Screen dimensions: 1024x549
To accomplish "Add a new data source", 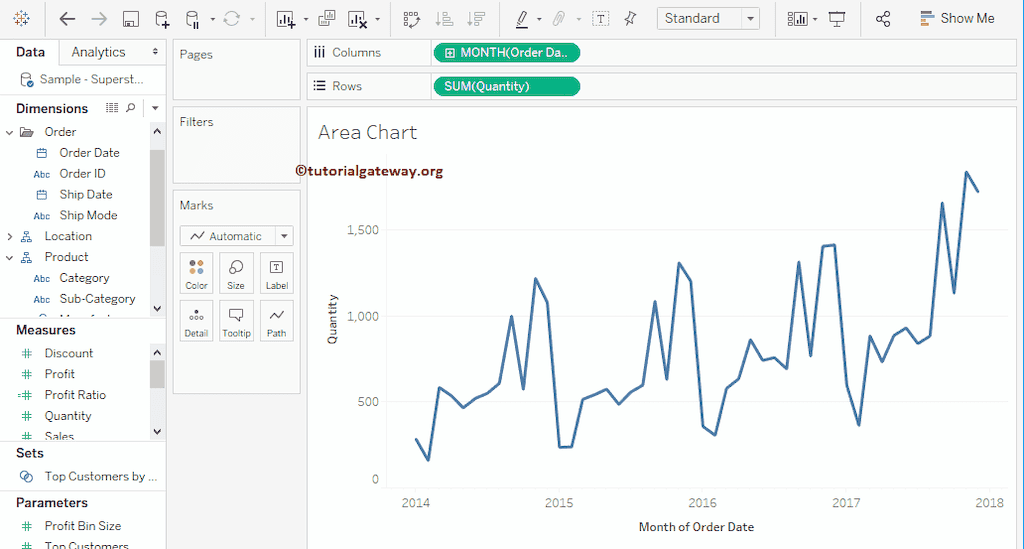I will [x=162, y=19].
